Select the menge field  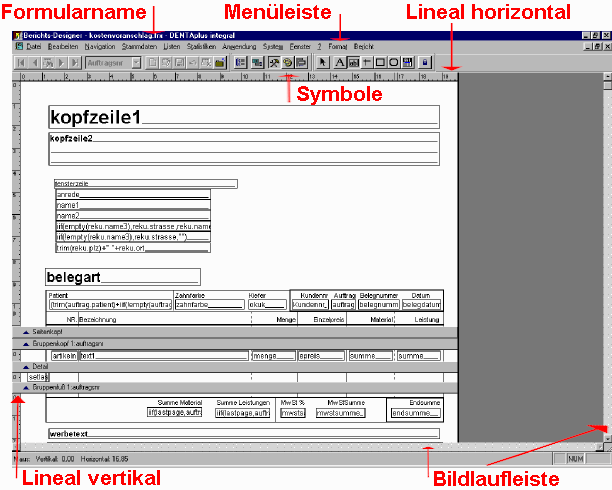tap(274, 356)
